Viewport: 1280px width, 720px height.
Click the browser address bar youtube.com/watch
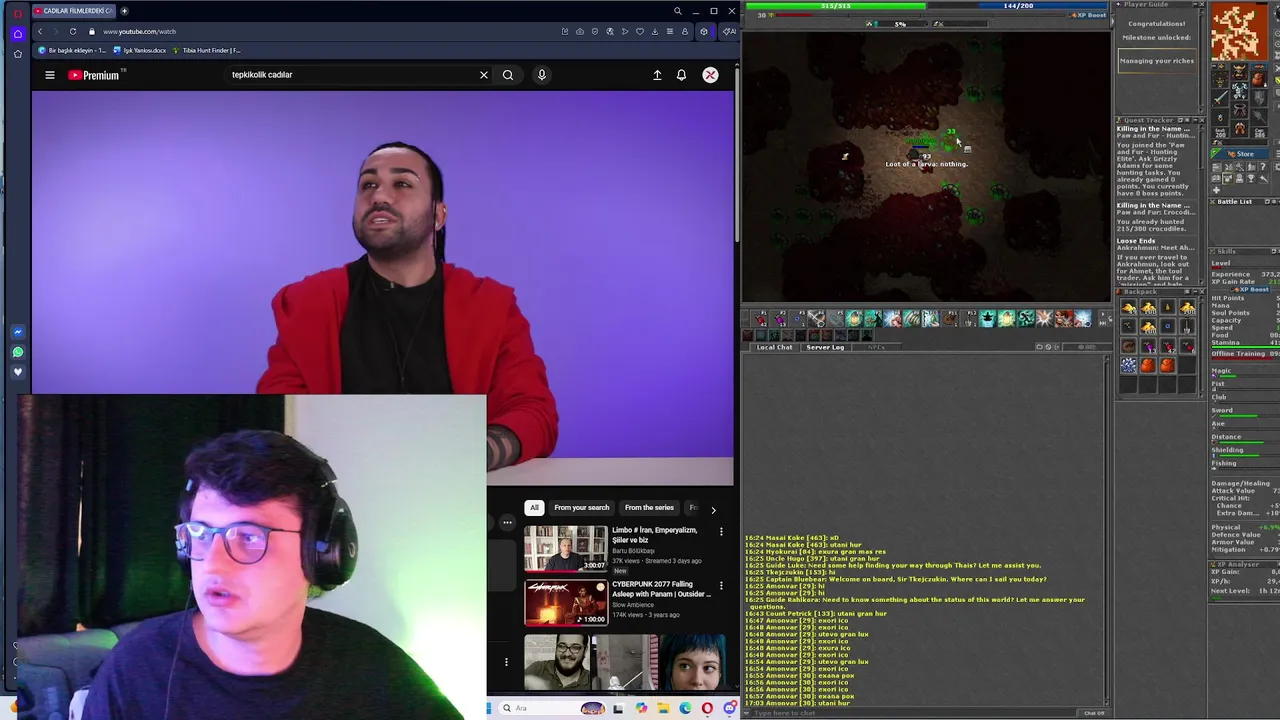[139, 32]
